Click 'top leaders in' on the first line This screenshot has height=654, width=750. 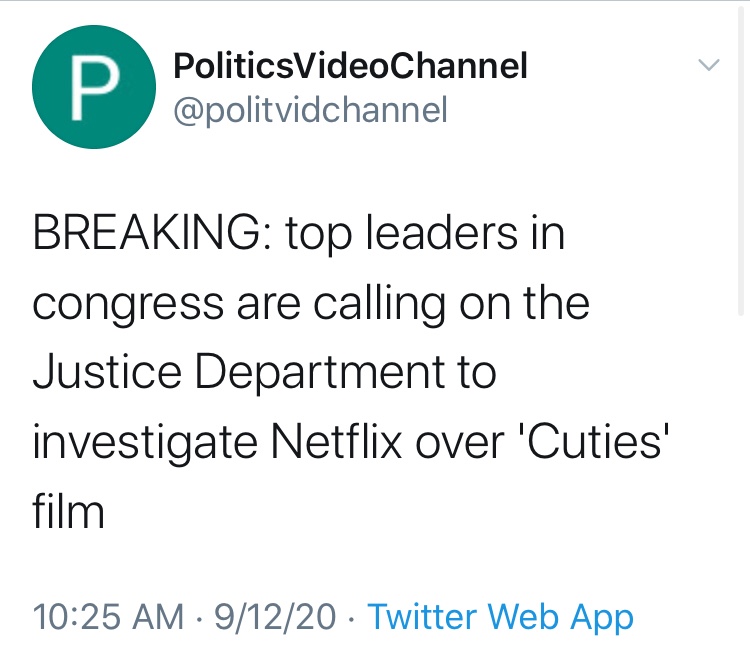(x=425, y=236)
